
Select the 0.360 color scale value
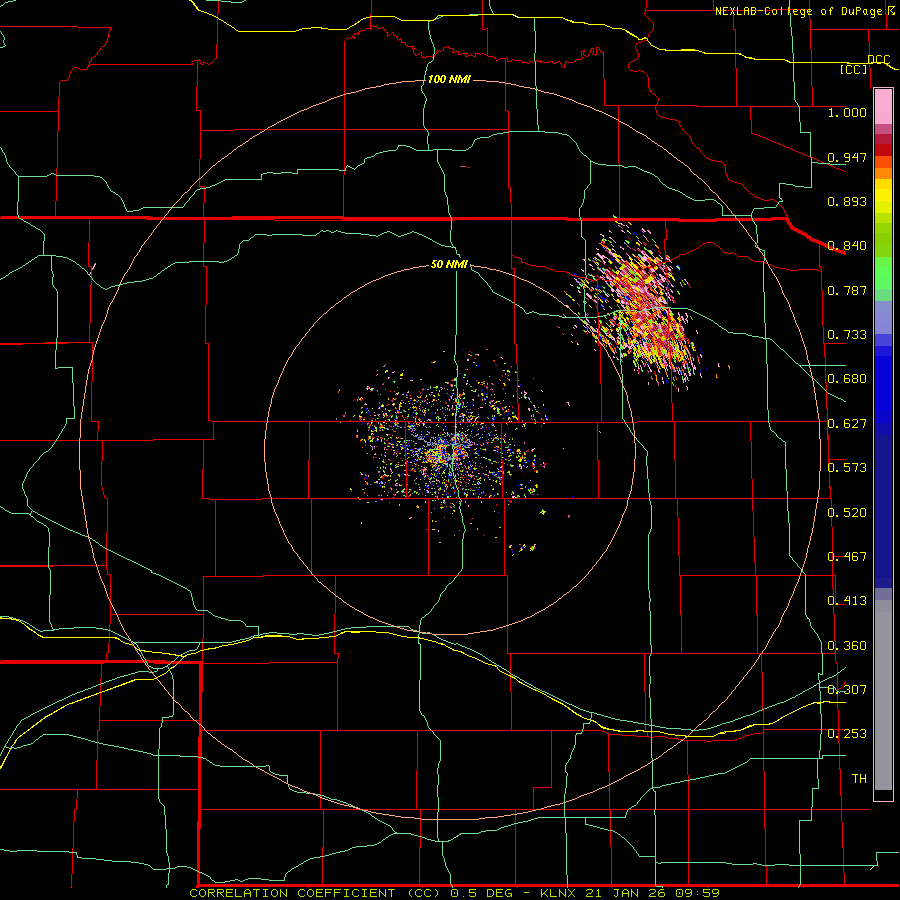tap(847, 645)
